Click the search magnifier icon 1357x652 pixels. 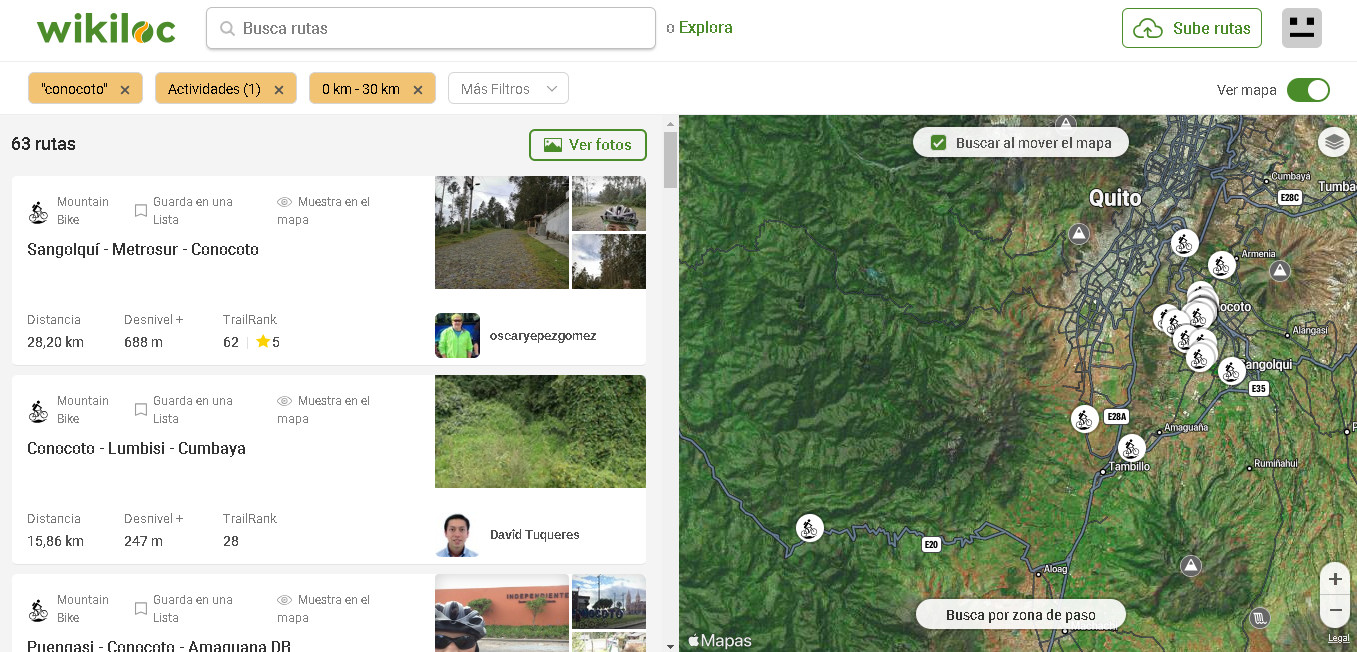(x=227, y=29)
